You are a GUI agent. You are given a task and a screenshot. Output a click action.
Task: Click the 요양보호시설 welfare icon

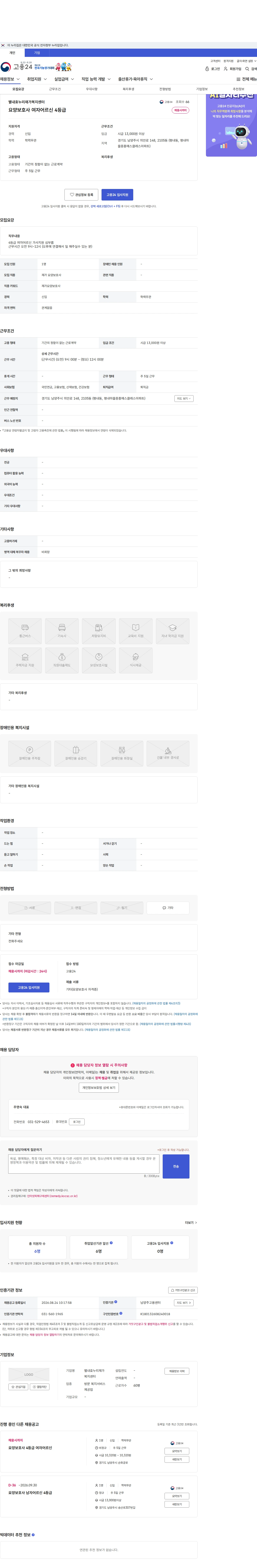click(x=98, y=660)
